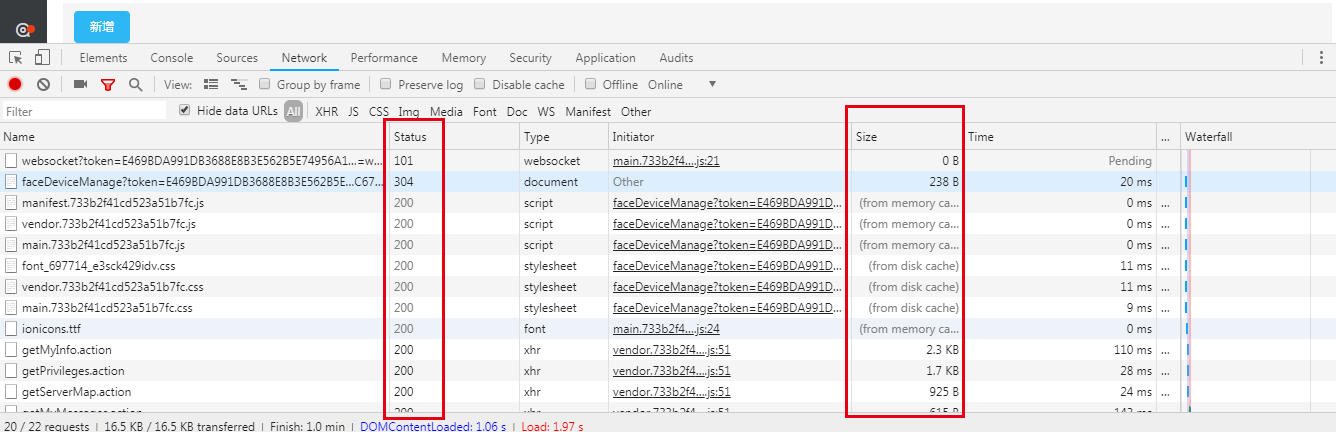Screen dimensions: 1336x432
Task: Open the Online throttling dropdown
Action: [x=682, y=85]
